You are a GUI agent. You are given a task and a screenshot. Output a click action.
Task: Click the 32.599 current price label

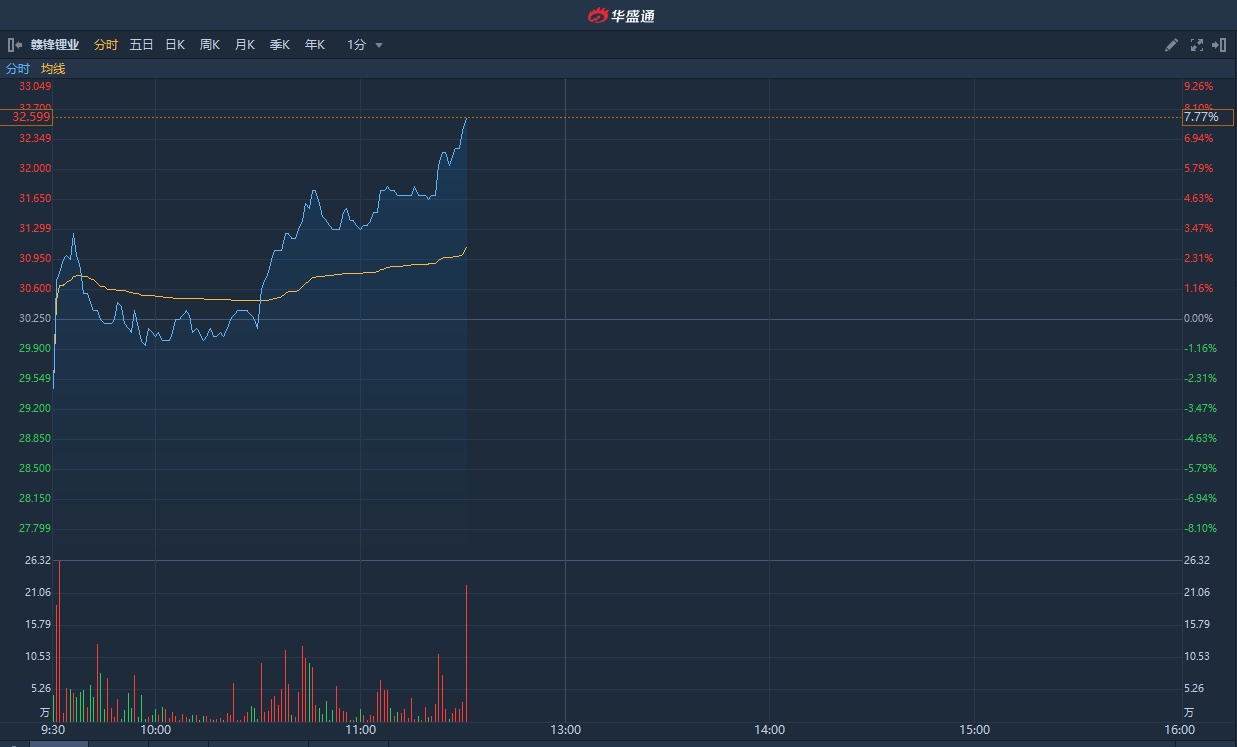[x=32, y=117]
